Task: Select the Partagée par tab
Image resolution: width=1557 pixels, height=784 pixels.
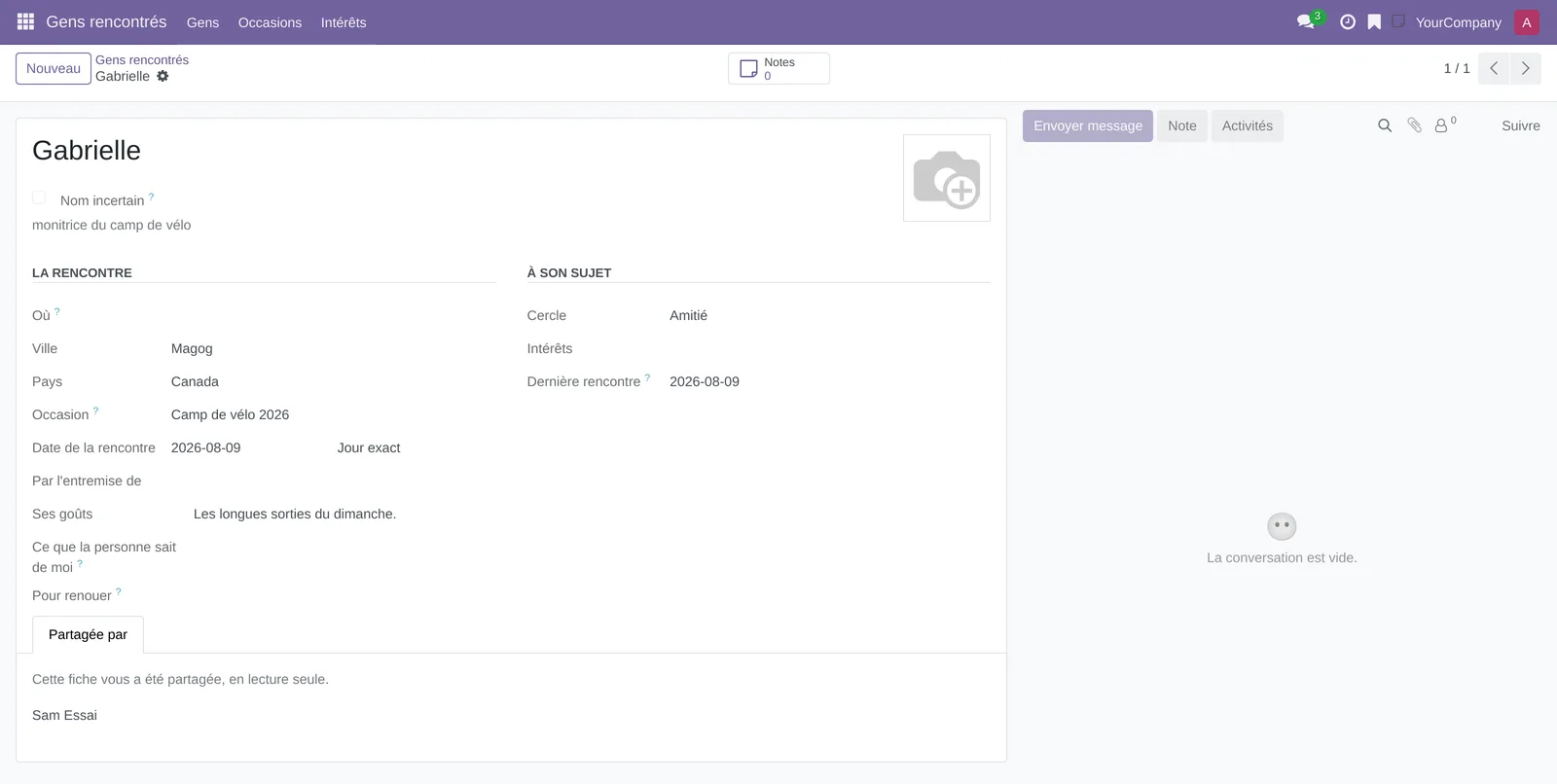Action: (x=88, y=634)
